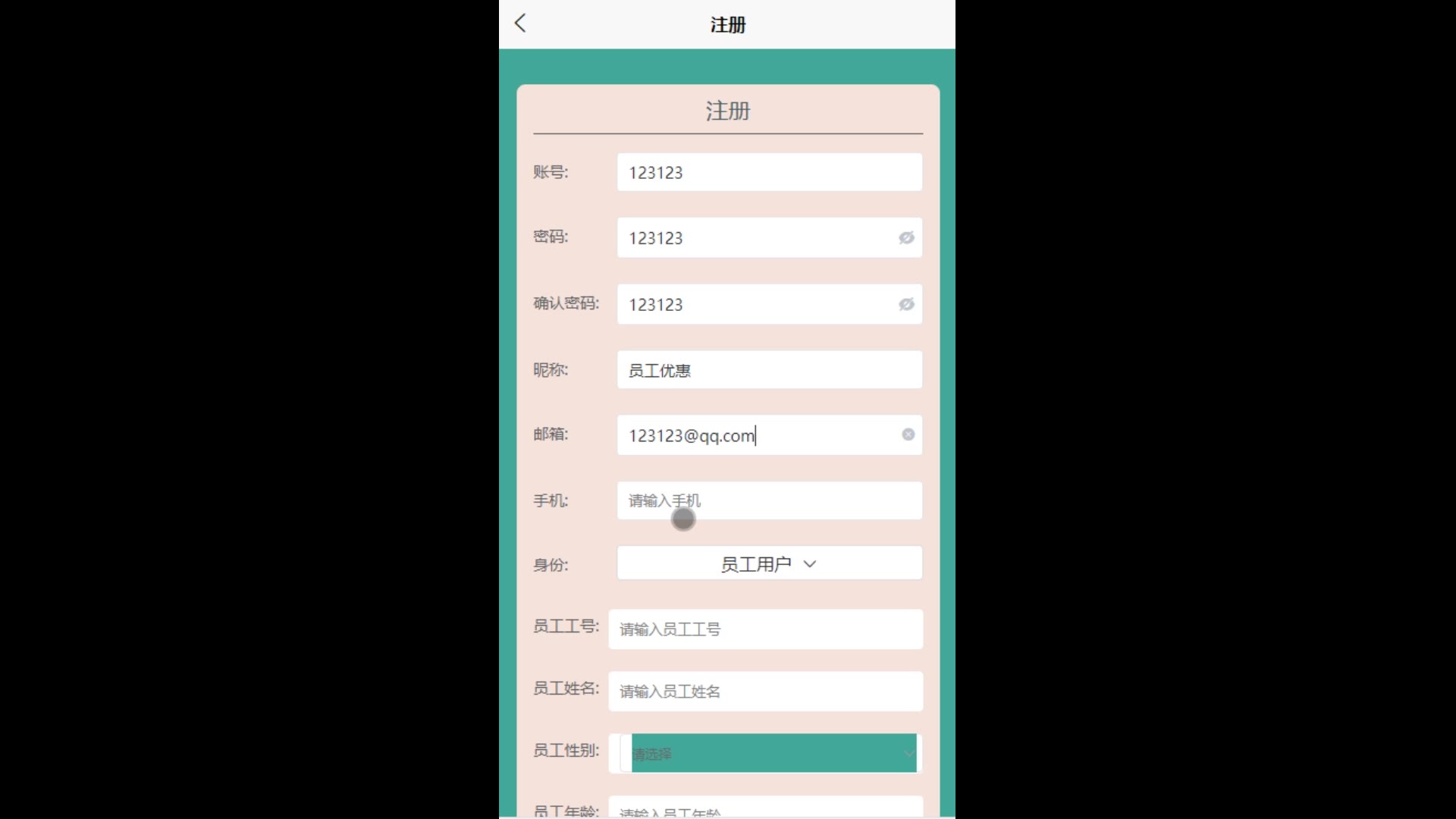Click the 注册 heading inside the form card

pos(728,111)
